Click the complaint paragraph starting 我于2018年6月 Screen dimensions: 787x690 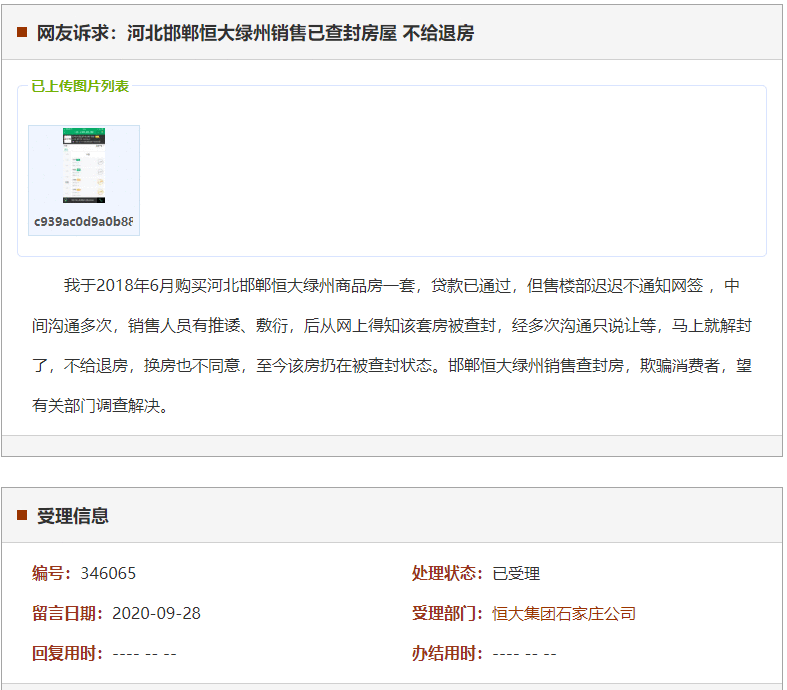tap(400, 286)
